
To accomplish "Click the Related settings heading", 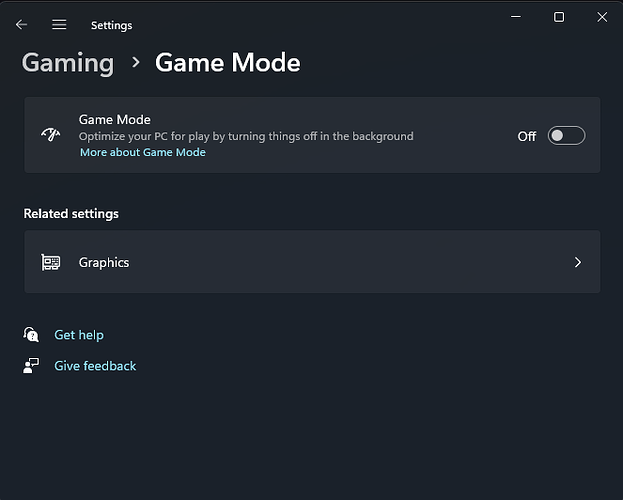I will 71,213.
